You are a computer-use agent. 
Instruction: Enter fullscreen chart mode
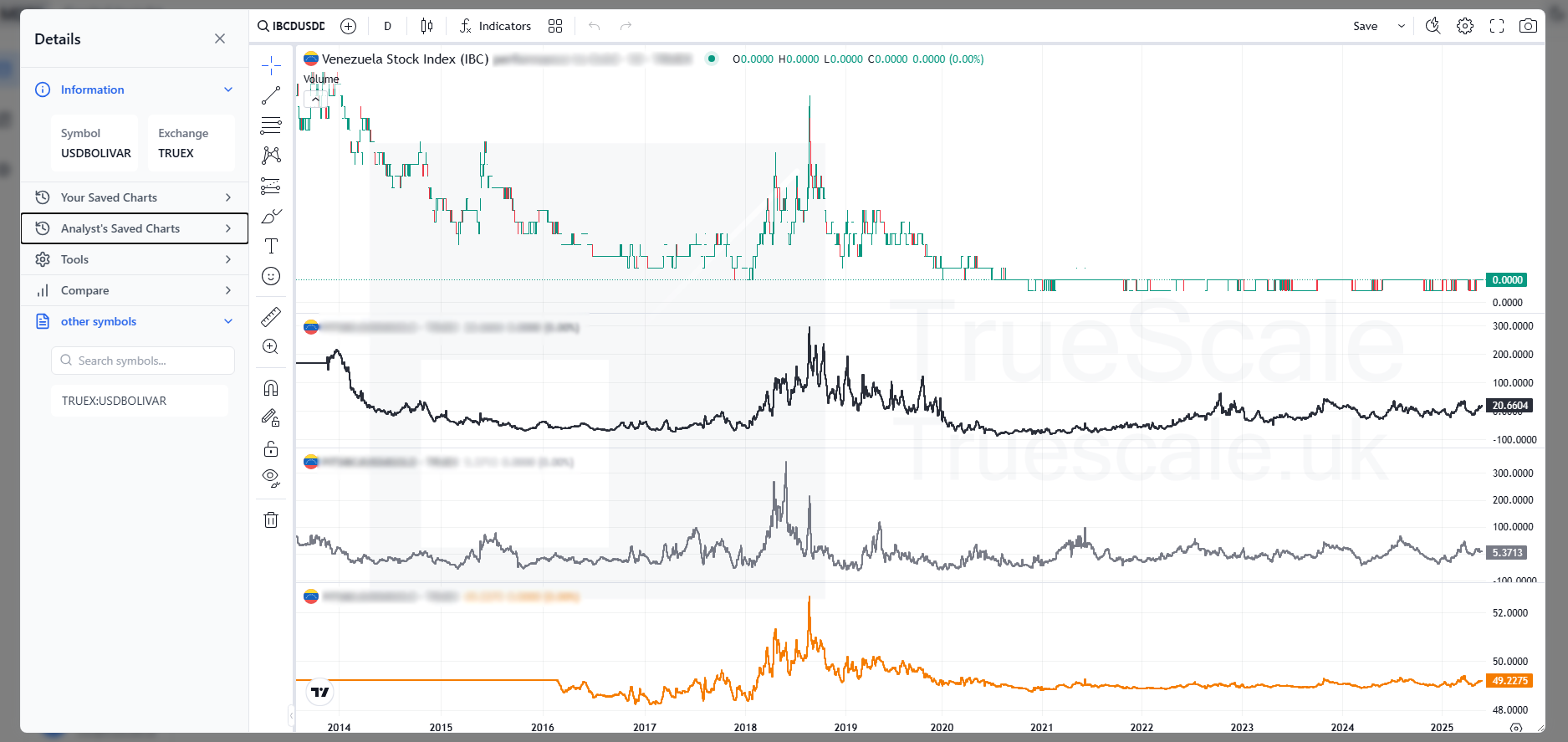coord(1497,26)
